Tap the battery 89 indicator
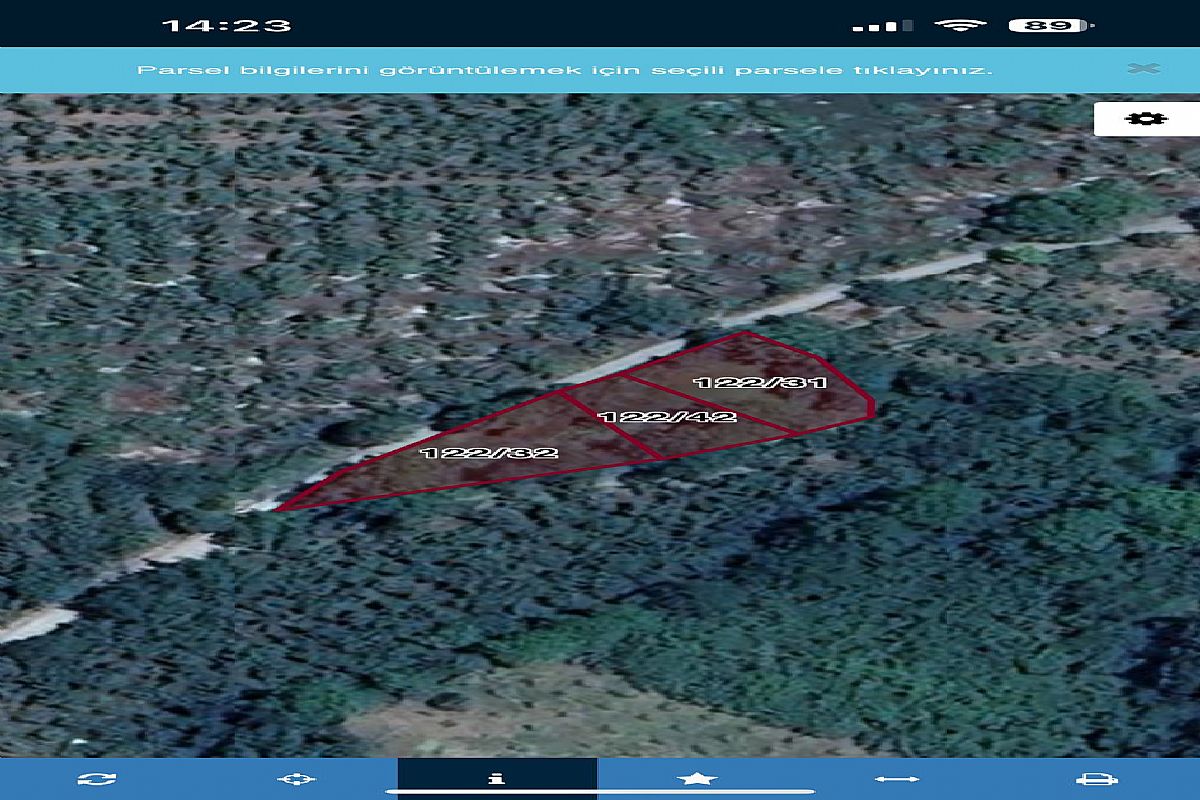This screenshot has width=1200, height=800. click(x=1050, y=25)
